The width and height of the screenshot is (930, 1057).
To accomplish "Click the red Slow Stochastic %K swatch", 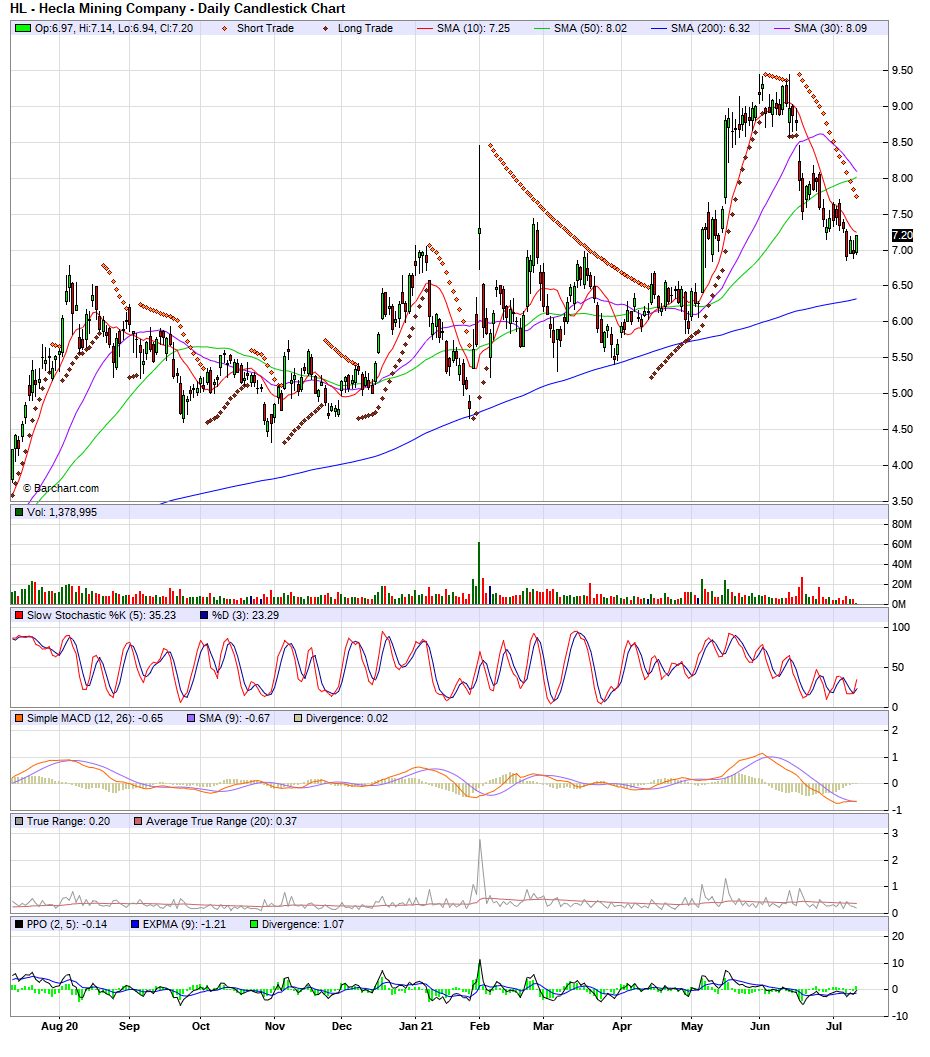I will coord(19,615).
